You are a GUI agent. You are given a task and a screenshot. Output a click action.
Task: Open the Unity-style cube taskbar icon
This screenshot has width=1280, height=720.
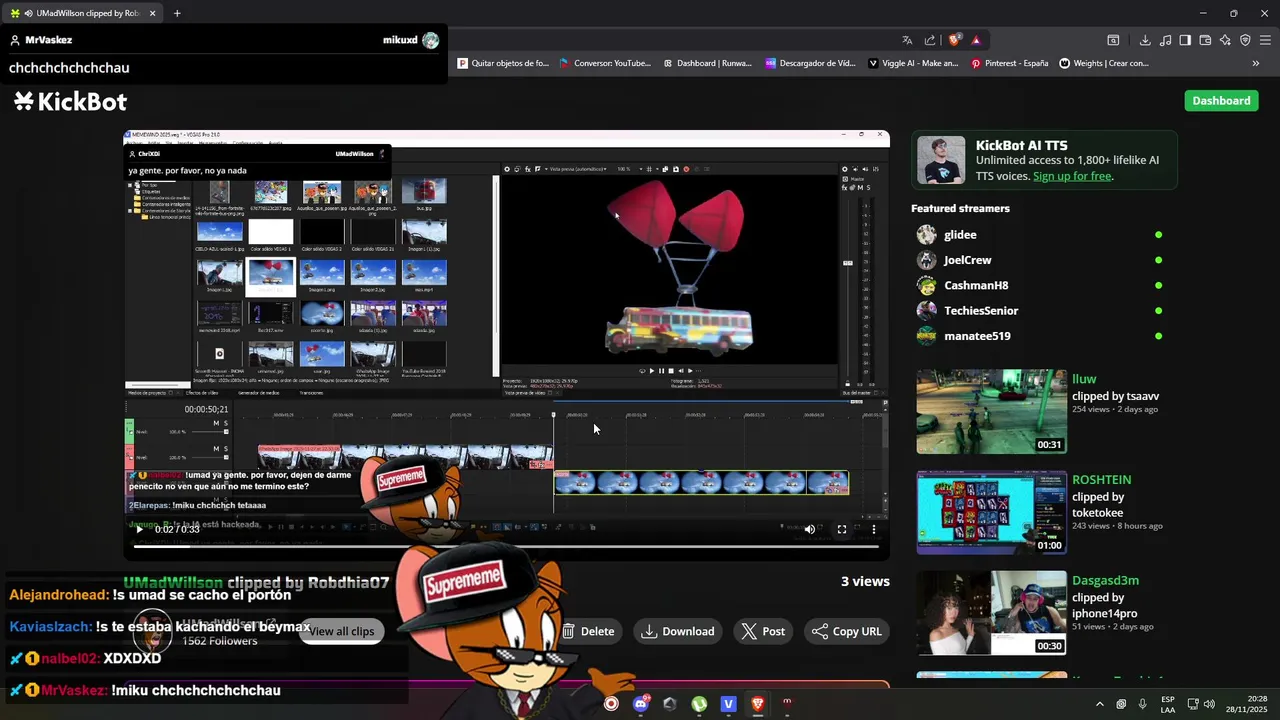click(670, 704)
